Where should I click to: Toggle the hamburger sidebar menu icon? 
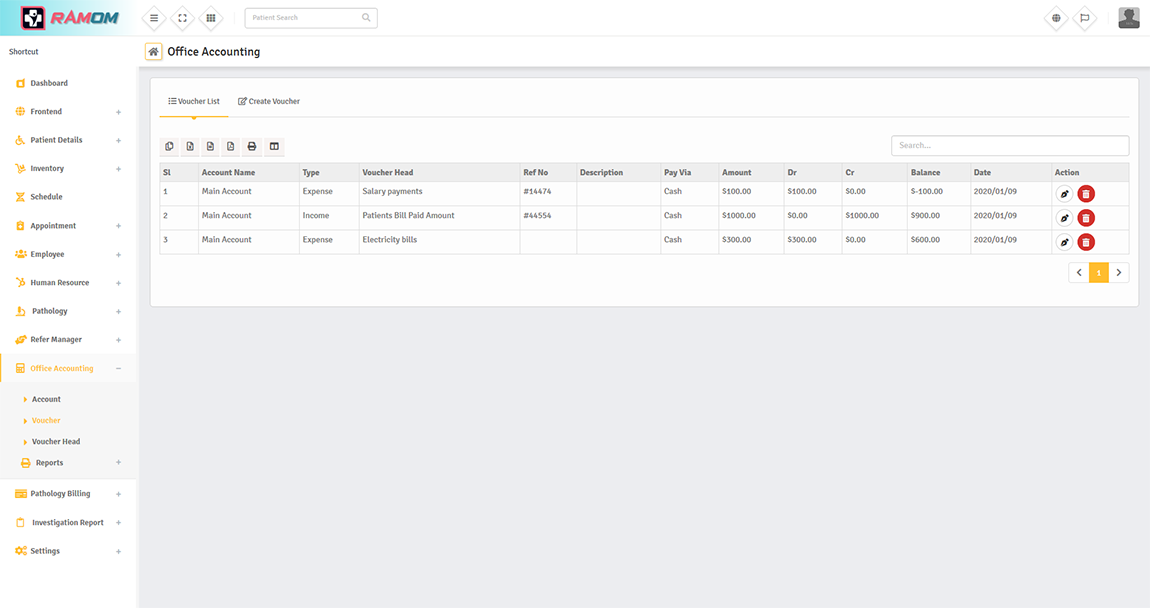pos(154,18)
